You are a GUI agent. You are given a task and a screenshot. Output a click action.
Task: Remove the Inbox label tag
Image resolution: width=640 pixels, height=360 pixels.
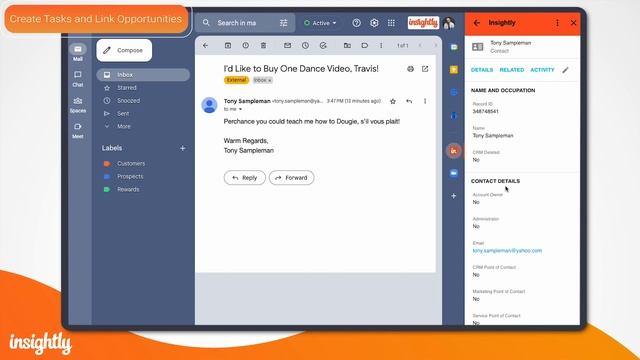(269, 80)
